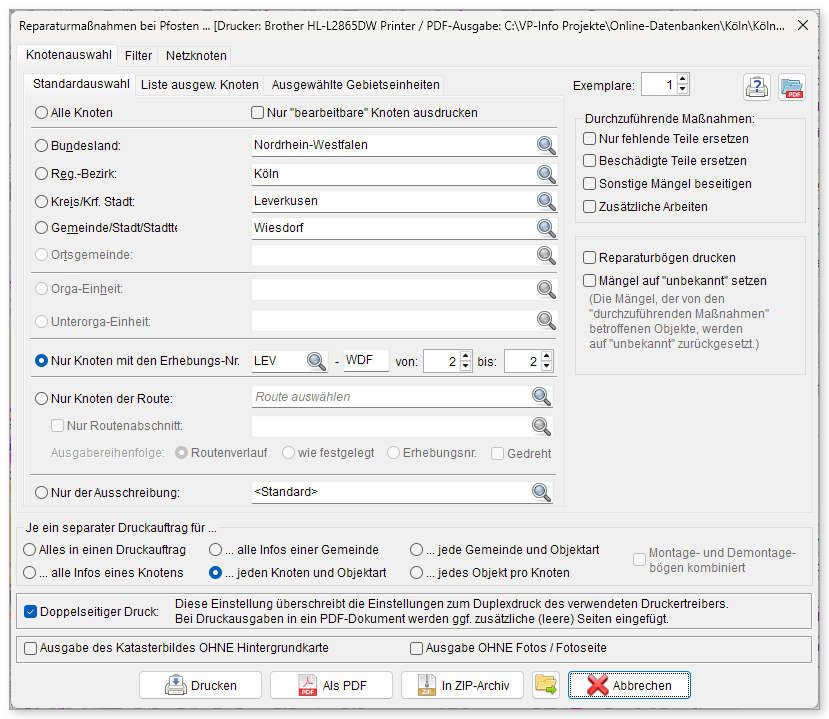Click the Als PDF button
This screenshot has height=719, width=829.
tap(331, 685)
